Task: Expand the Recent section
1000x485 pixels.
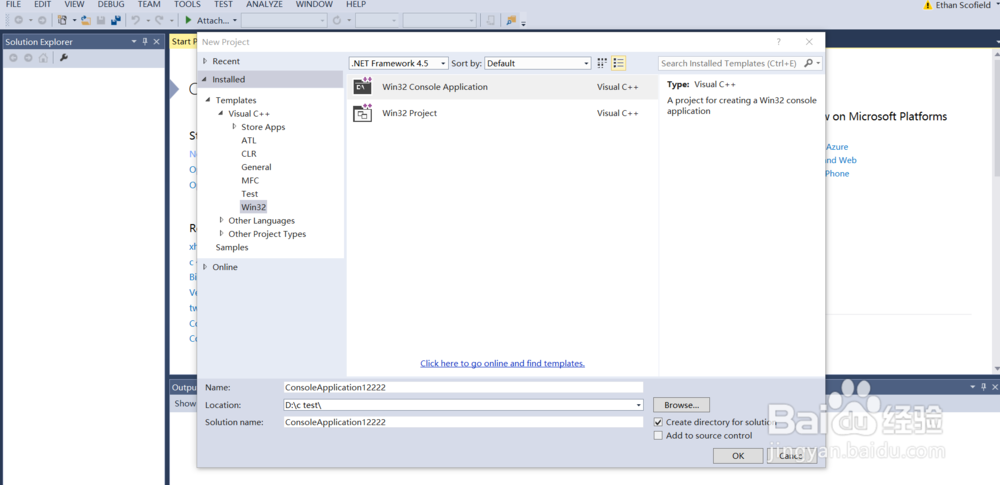Action: (205, 61)
